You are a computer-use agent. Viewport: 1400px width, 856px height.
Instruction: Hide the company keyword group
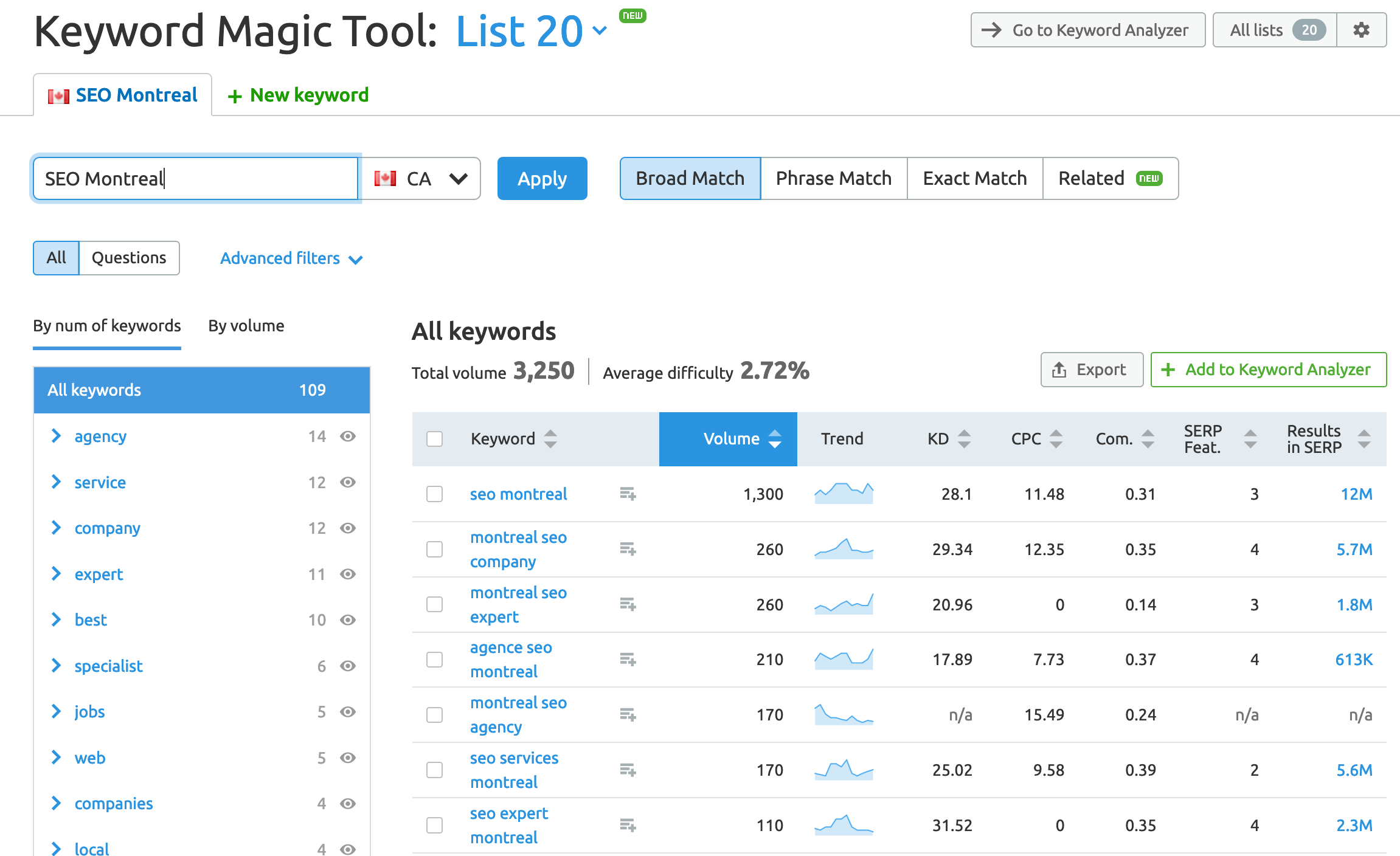[348, 528]
